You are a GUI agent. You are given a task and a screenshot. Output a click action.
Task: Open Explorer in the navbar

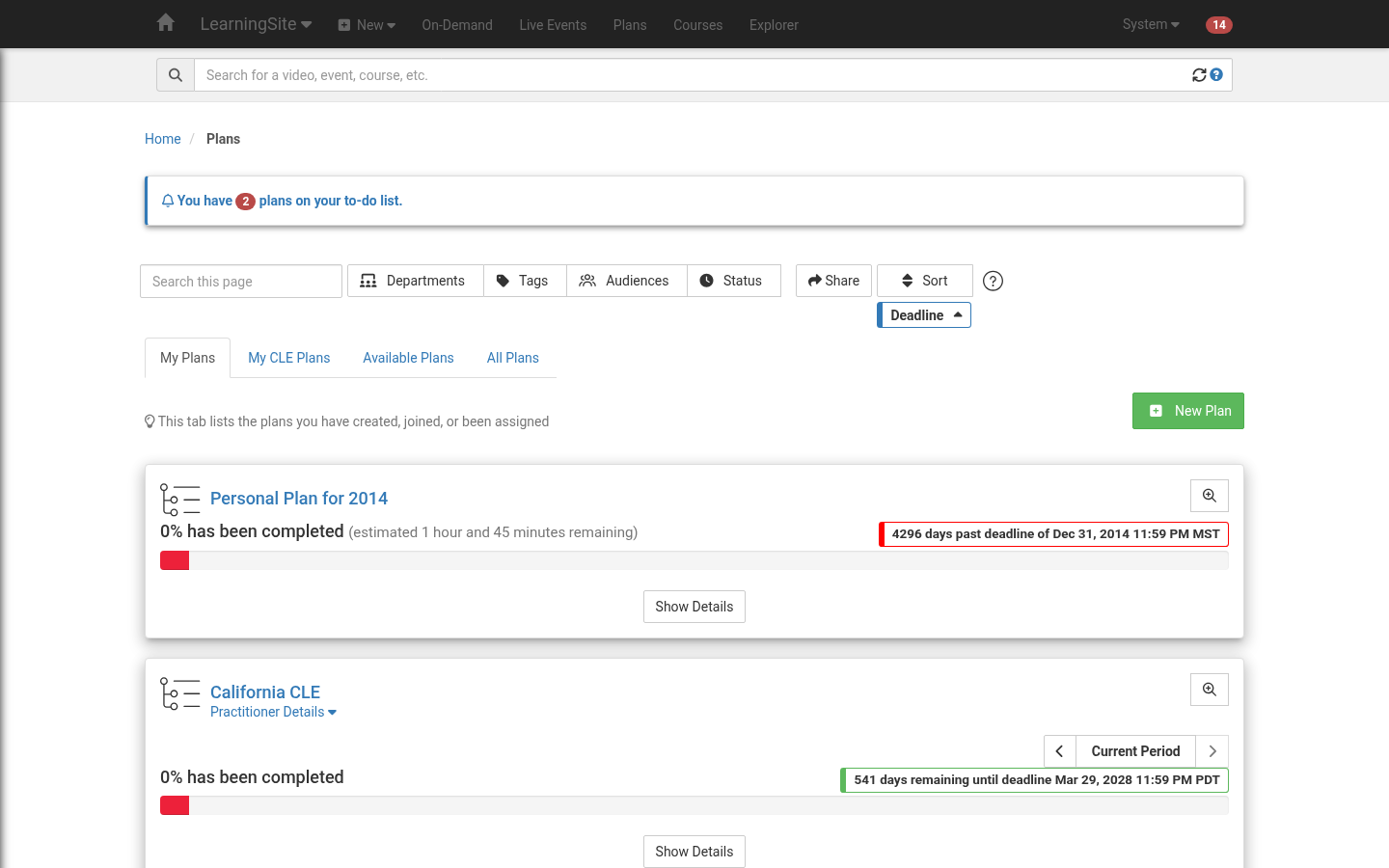click(x=774, y=25)
